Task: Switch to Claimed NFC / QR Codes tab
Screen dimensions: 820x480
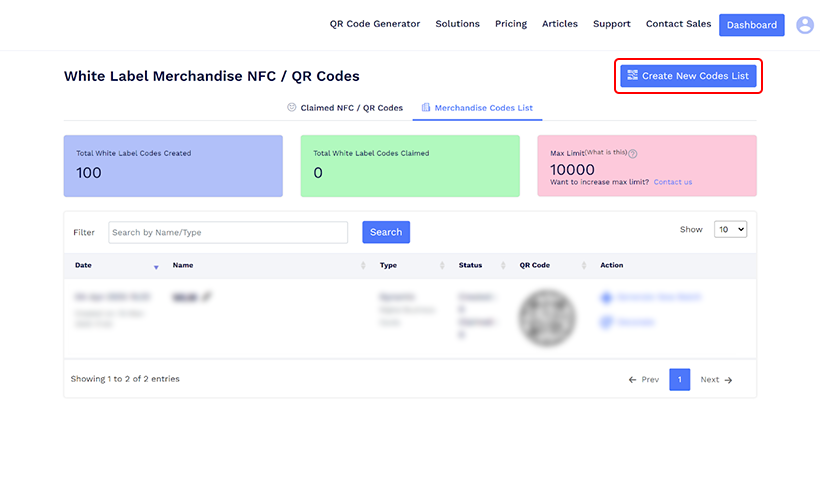Action: 344,108
